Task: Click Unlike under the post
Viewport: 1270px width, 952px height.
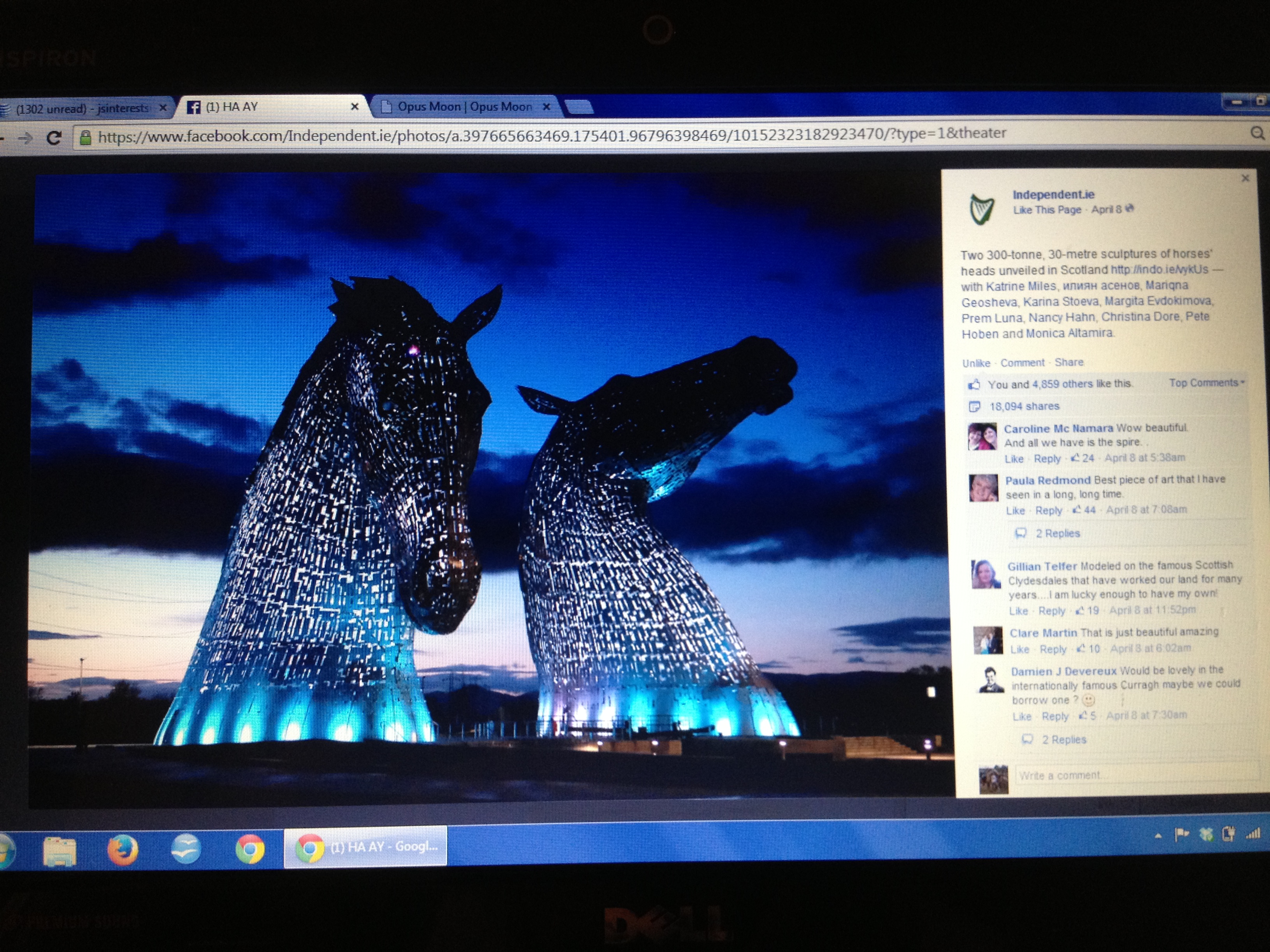Action: point(976,363)
